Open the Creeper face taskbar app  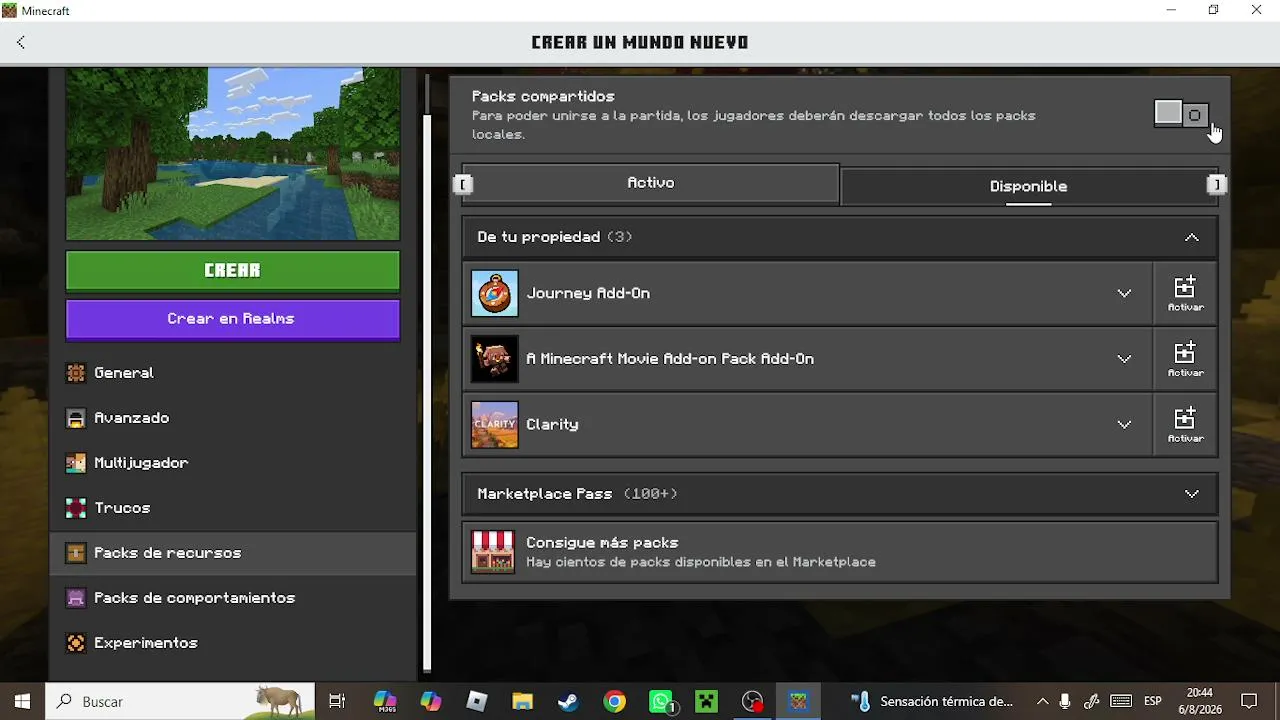click(x=707, y=701)
